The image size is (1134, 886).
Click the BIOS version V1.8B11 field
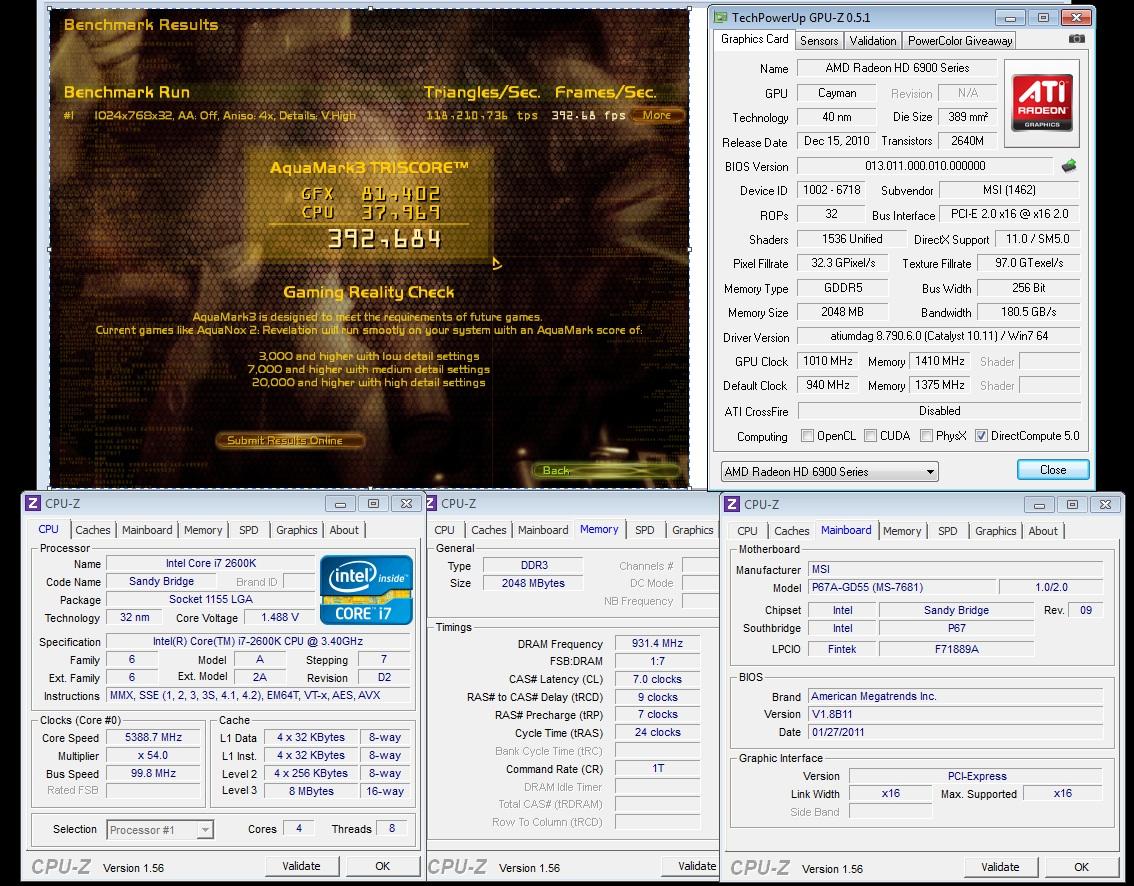pyautogui.click(x=955, y=714)
